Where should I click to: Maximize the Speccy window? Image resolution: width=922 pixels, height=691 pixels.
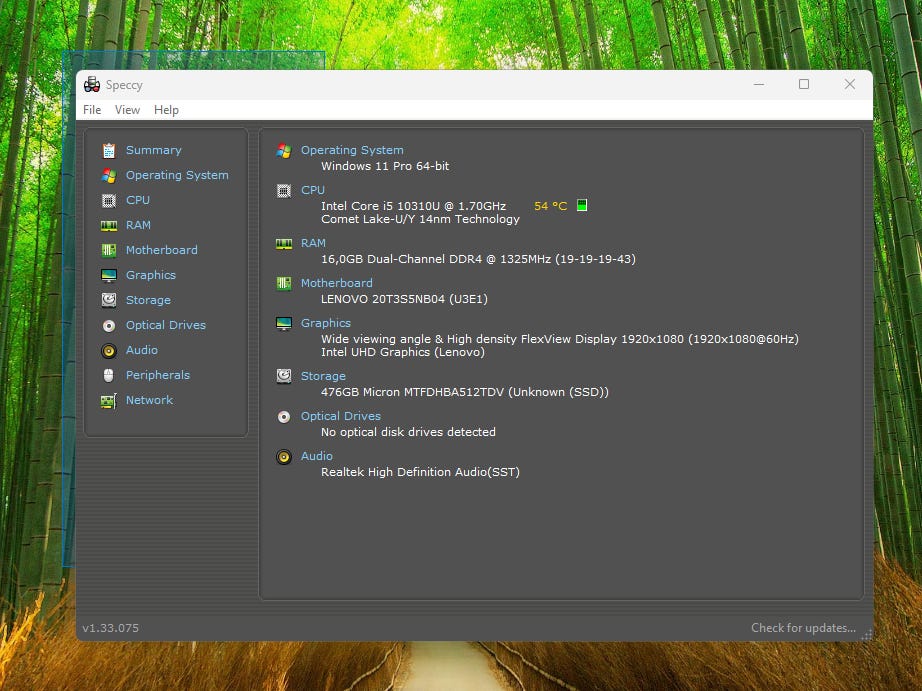[x=804, y=85]
